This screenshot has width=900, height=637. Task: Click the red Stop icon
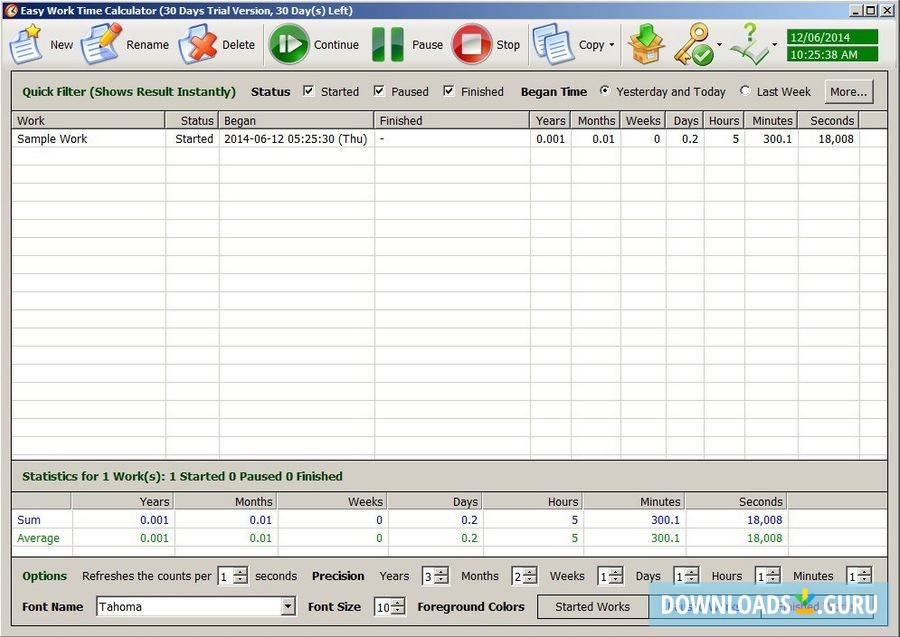tap(471, 44)
